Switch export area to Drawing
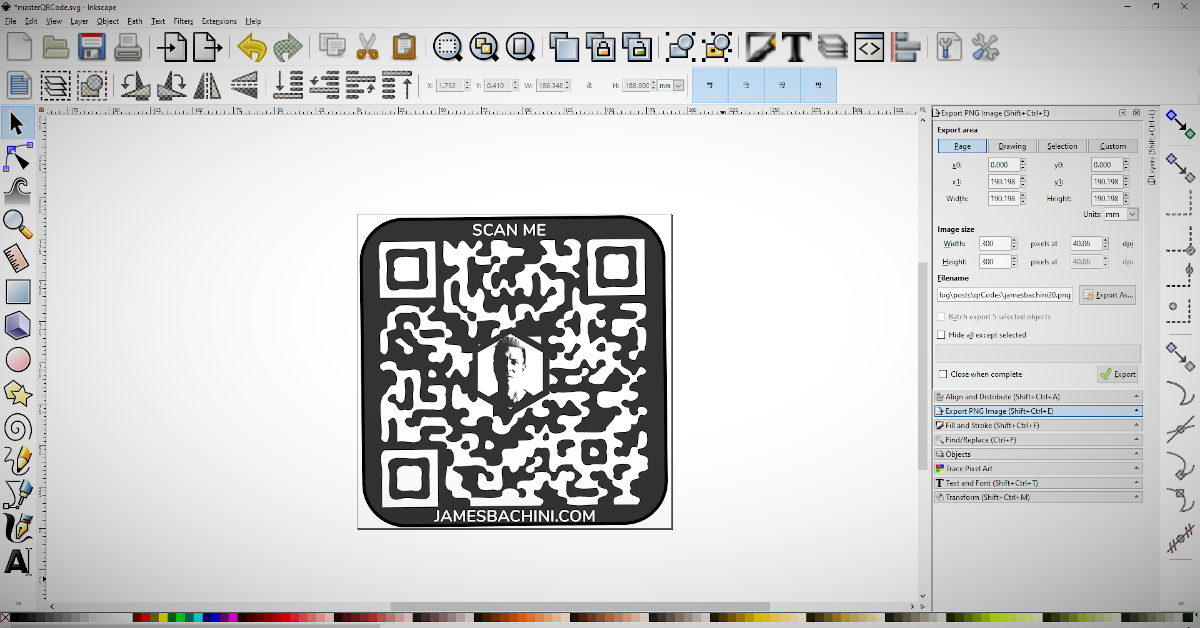Viewport: 1200px width, 628px height. click(x=1012, y=146)
